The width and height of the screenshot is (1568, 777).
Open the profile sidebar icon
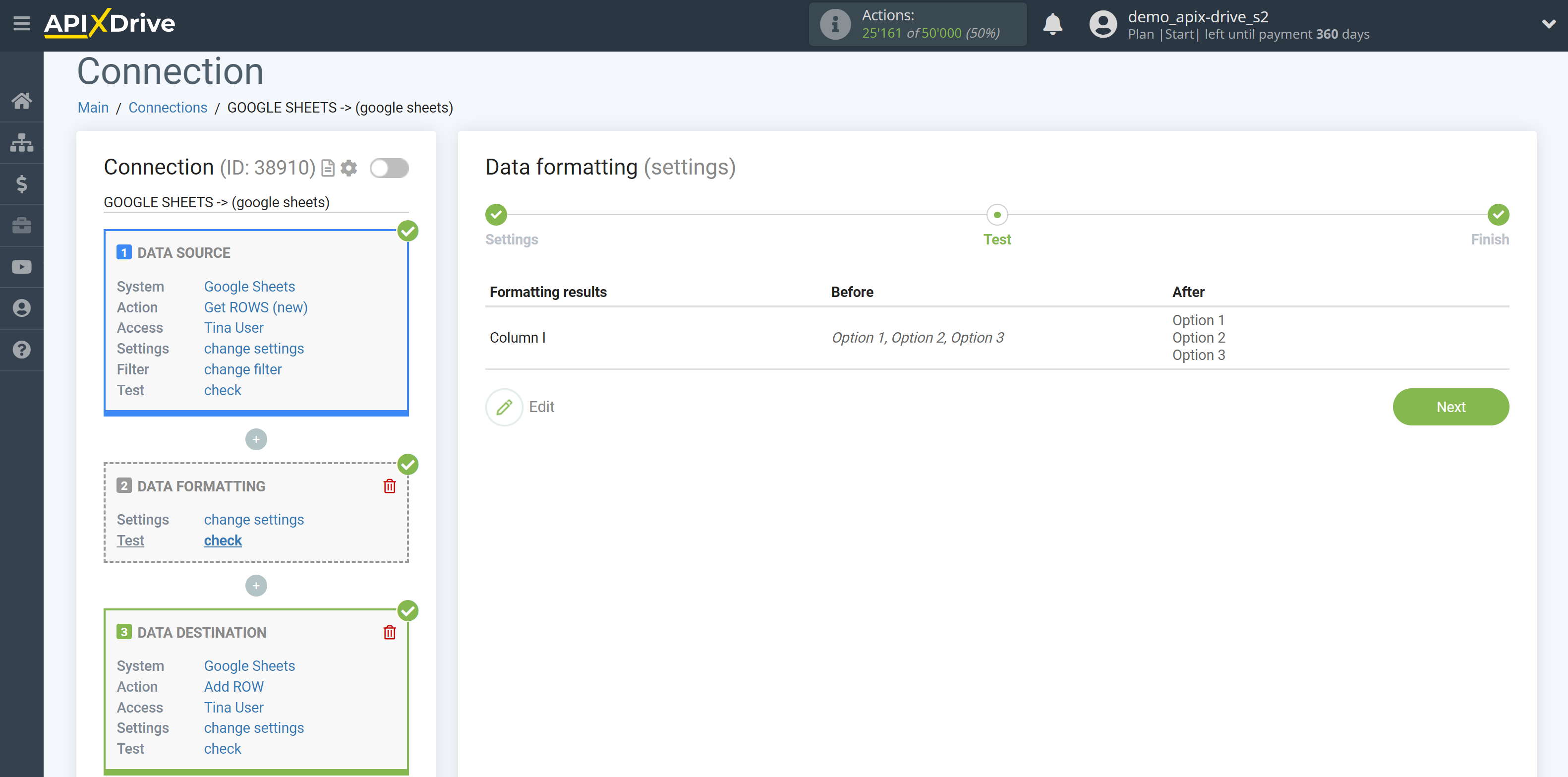22,308
